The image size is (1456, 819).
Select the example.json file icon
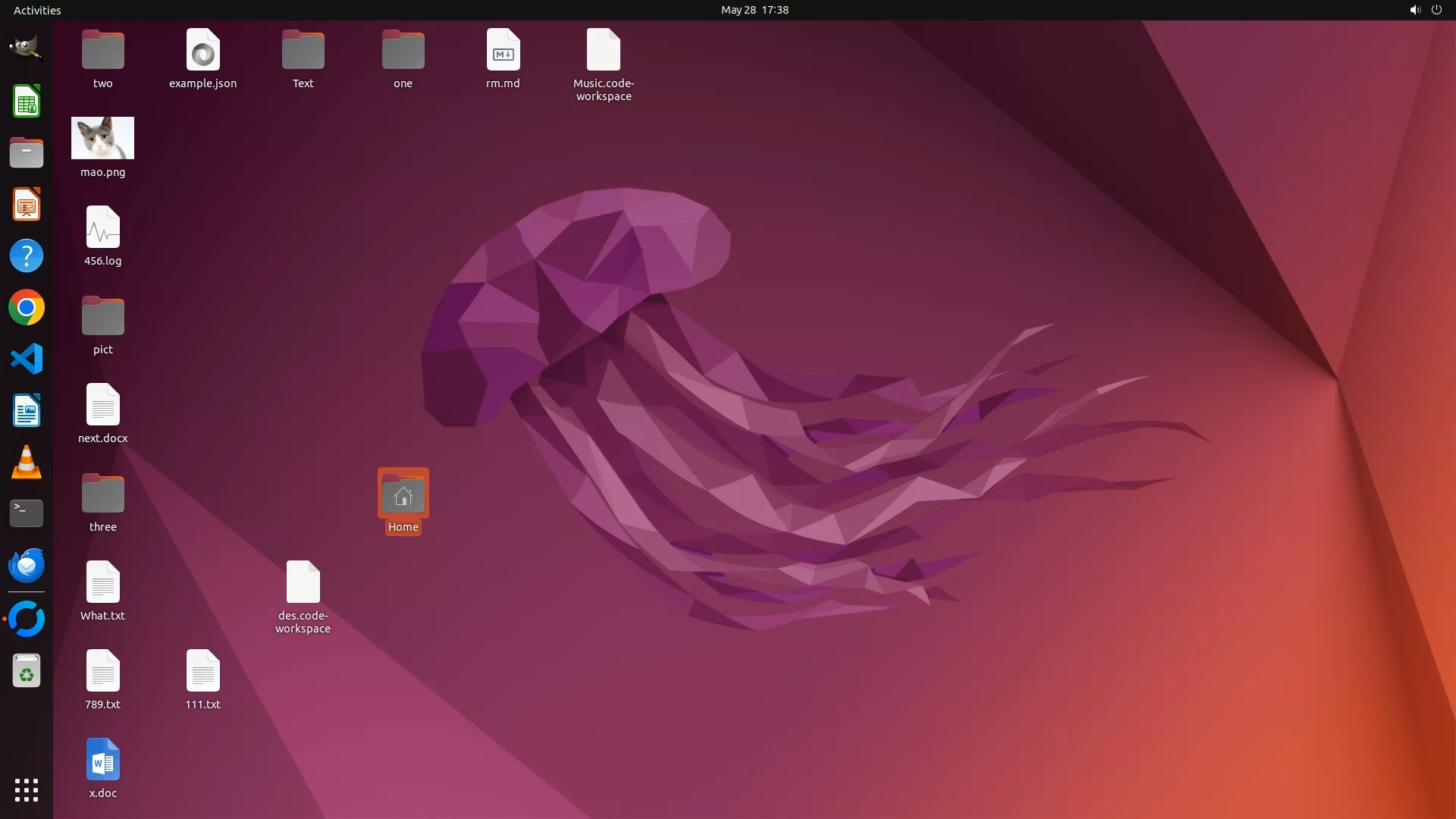pyautogui.click(x=202, y=52)
